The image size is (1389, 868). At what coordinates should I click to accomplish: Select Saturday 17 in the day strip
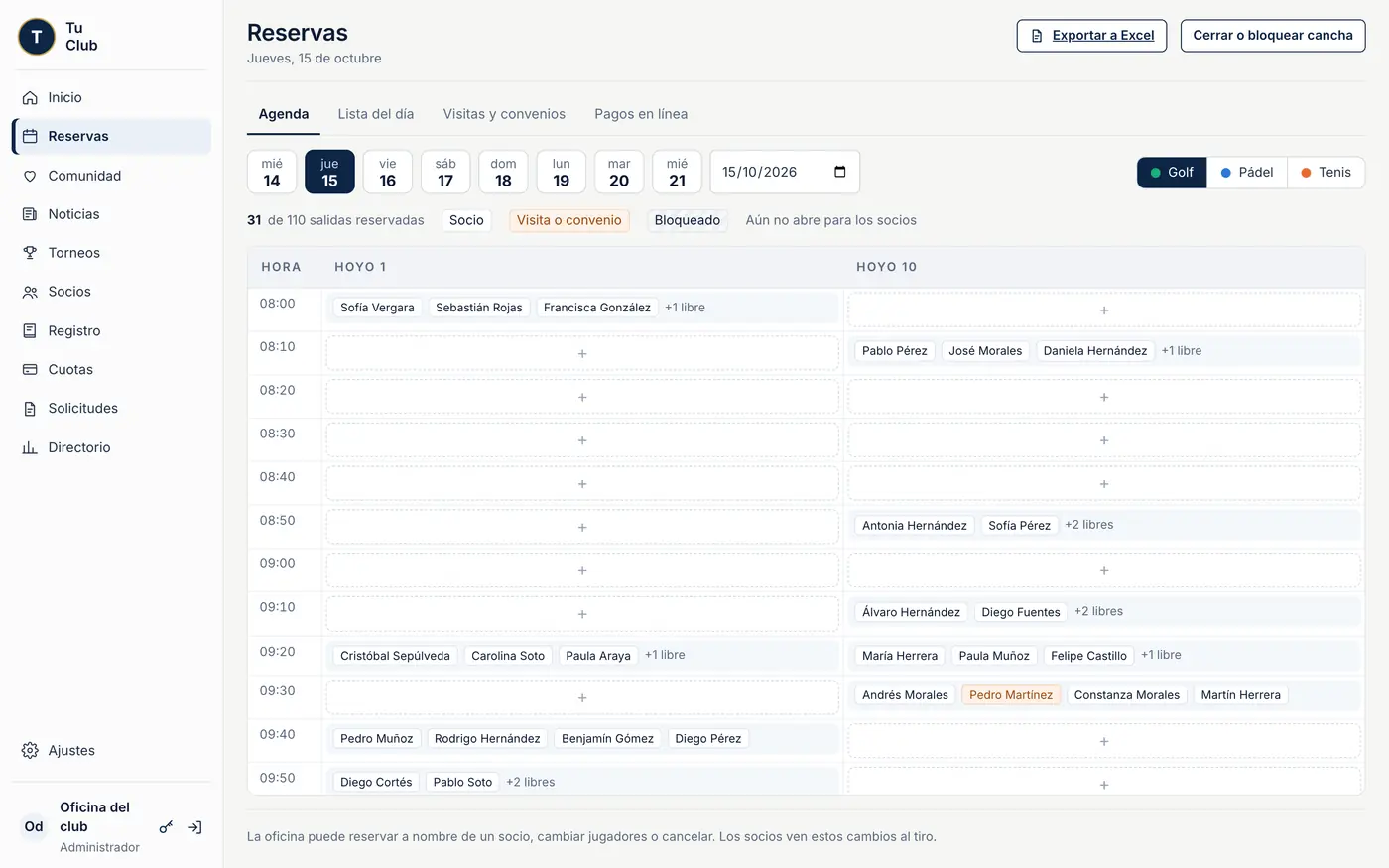[x=445, y=172]
